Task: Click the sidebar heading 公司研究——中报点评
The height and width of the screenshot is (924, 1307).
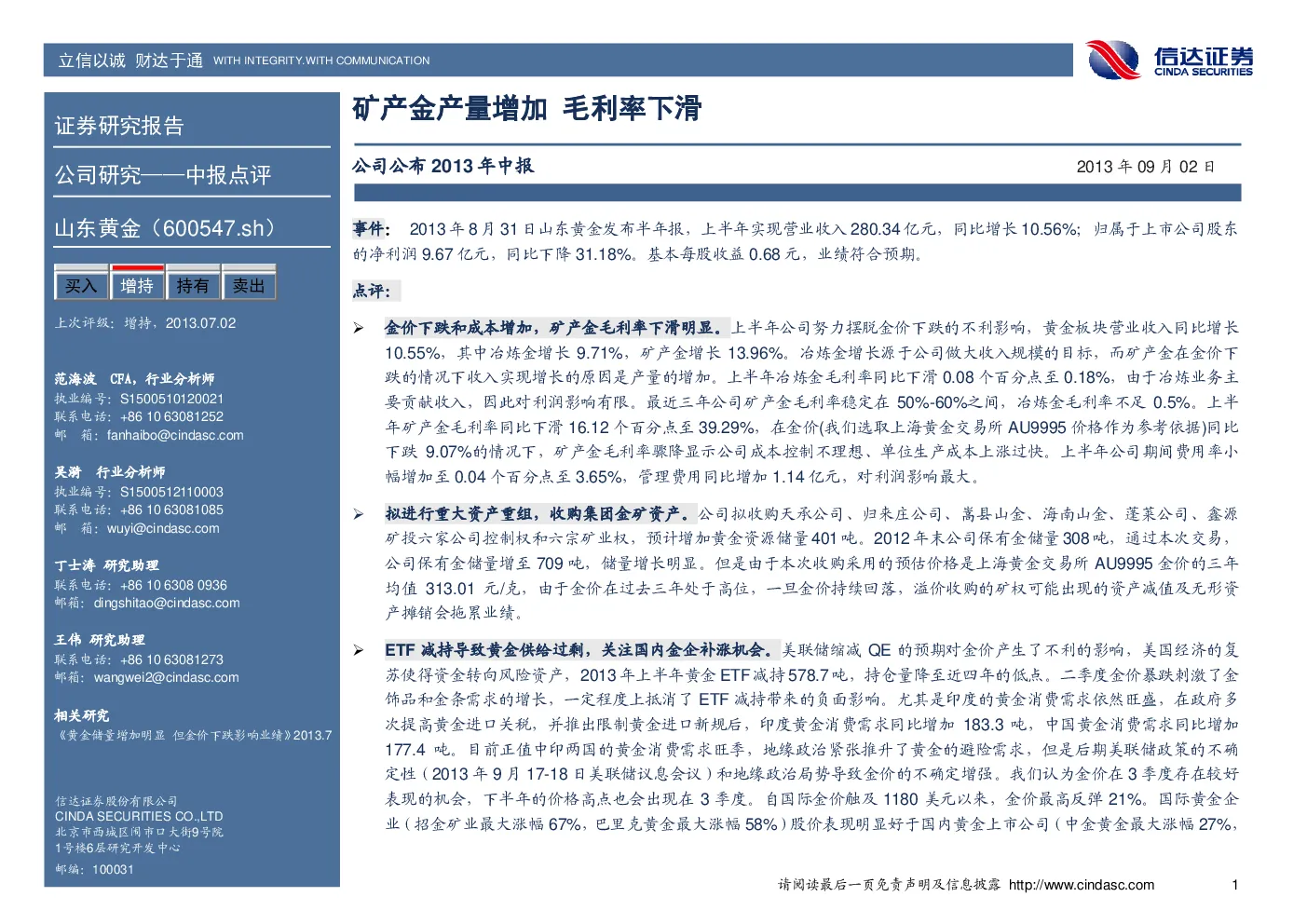Action: pos(163,175)
